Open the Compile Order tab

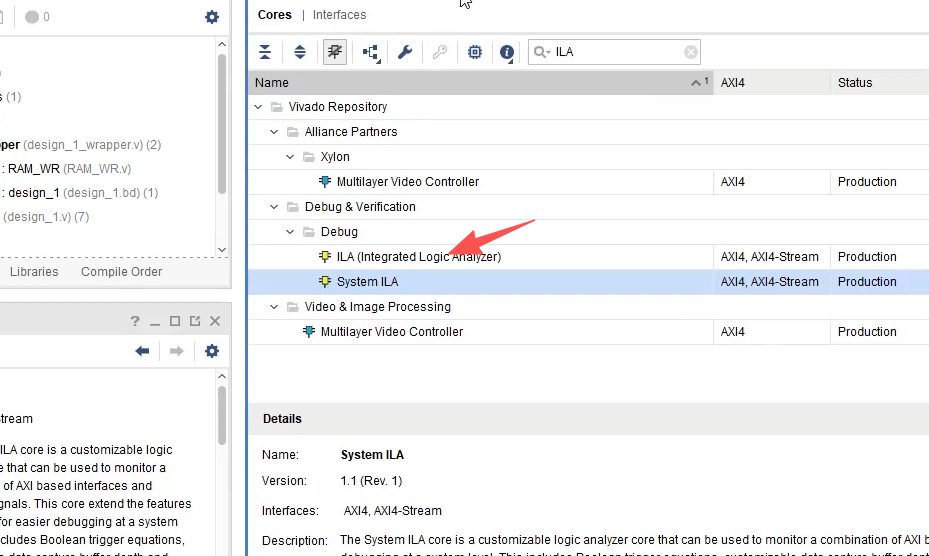(x=121, y=271)
